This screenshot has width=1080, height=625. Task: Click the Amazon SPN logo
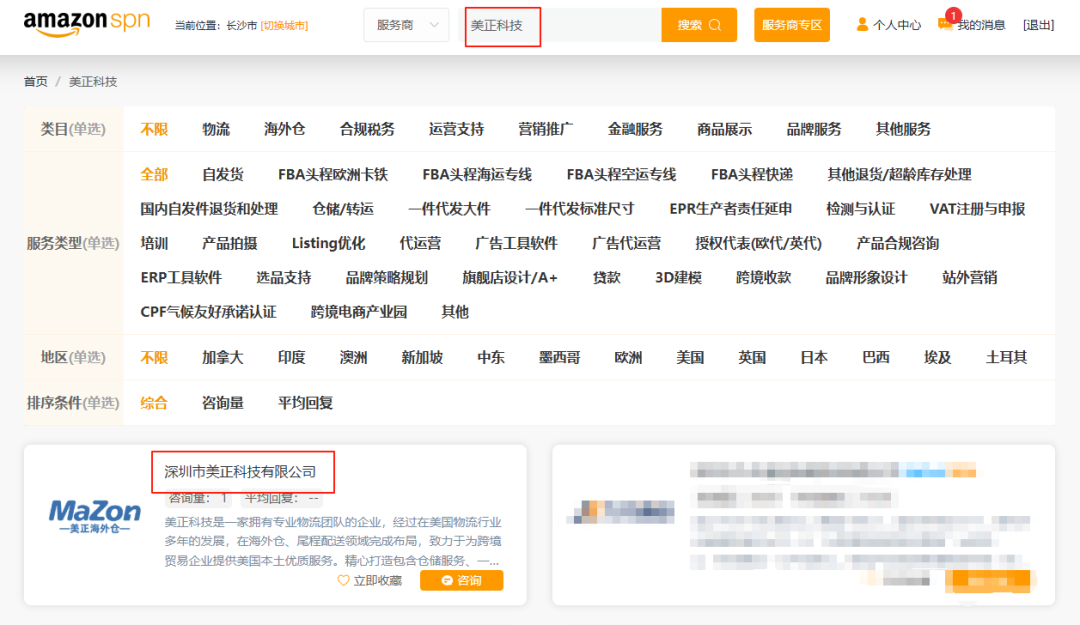tap(87, 23)
